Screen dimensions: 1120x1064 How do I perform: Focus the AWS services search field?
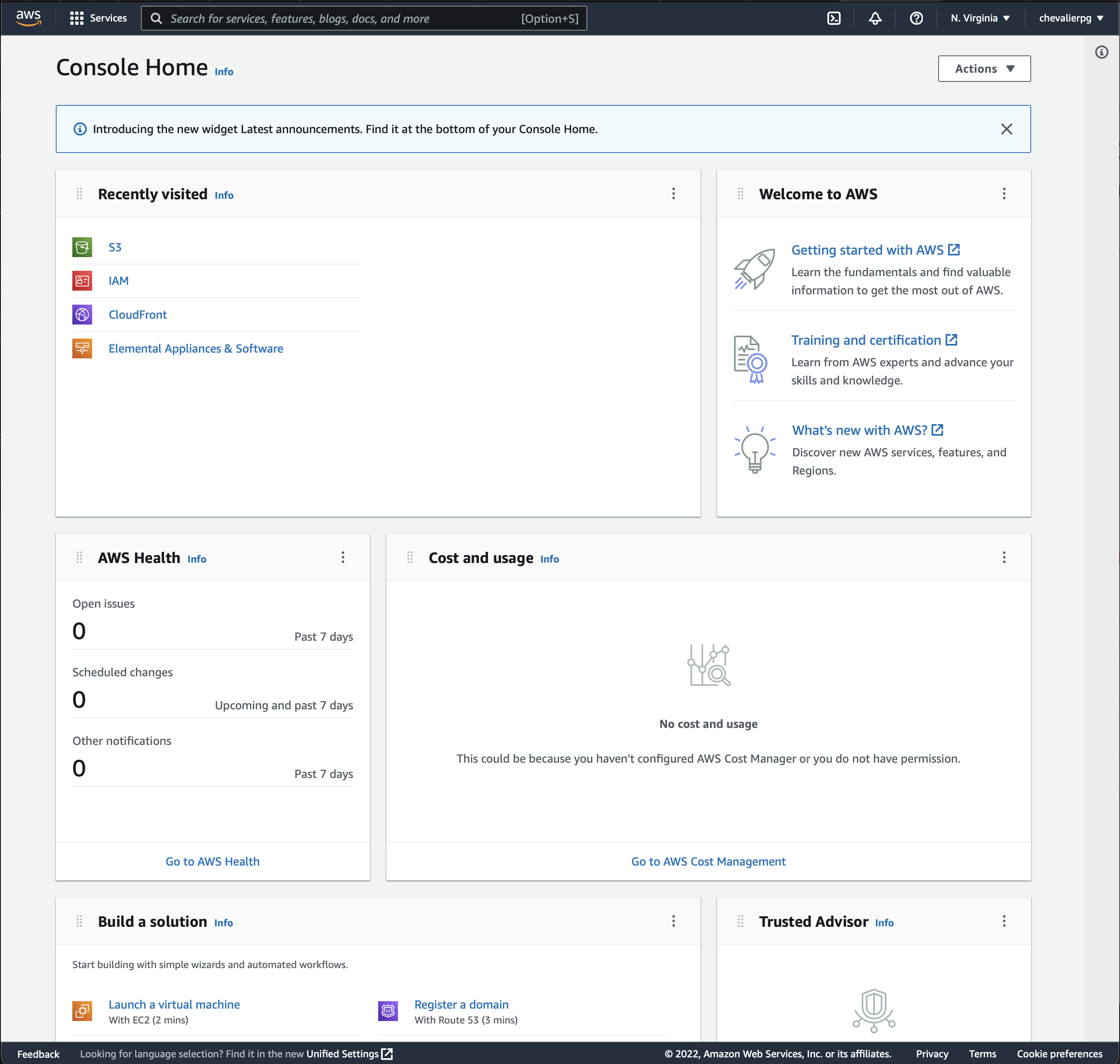(364, 18)
